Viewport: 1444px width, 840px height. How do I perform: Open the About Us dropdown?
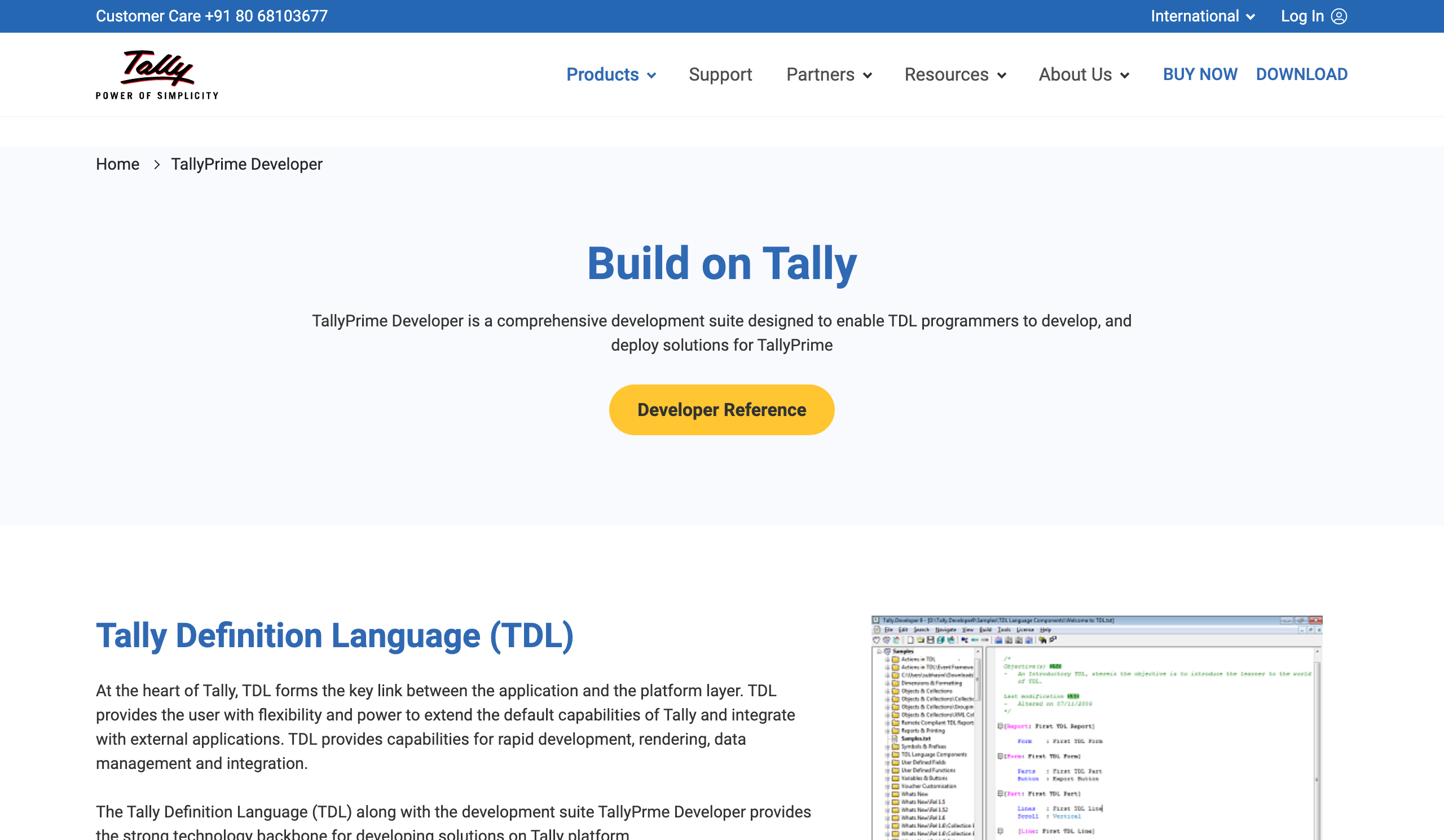pos(1084,74)
